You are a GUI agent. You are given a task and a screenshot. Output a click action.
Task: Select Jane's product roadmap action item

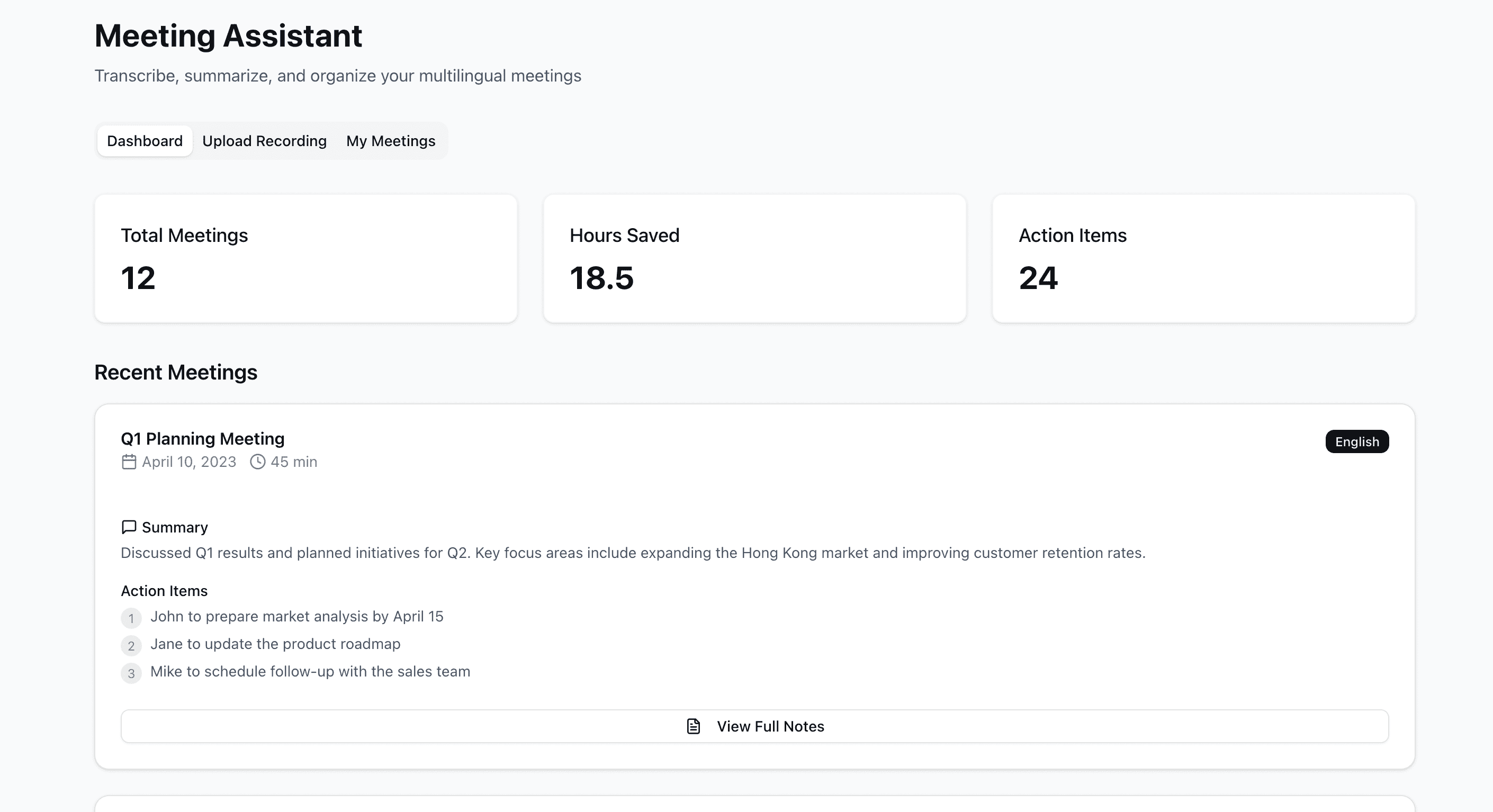pos(275,644)
